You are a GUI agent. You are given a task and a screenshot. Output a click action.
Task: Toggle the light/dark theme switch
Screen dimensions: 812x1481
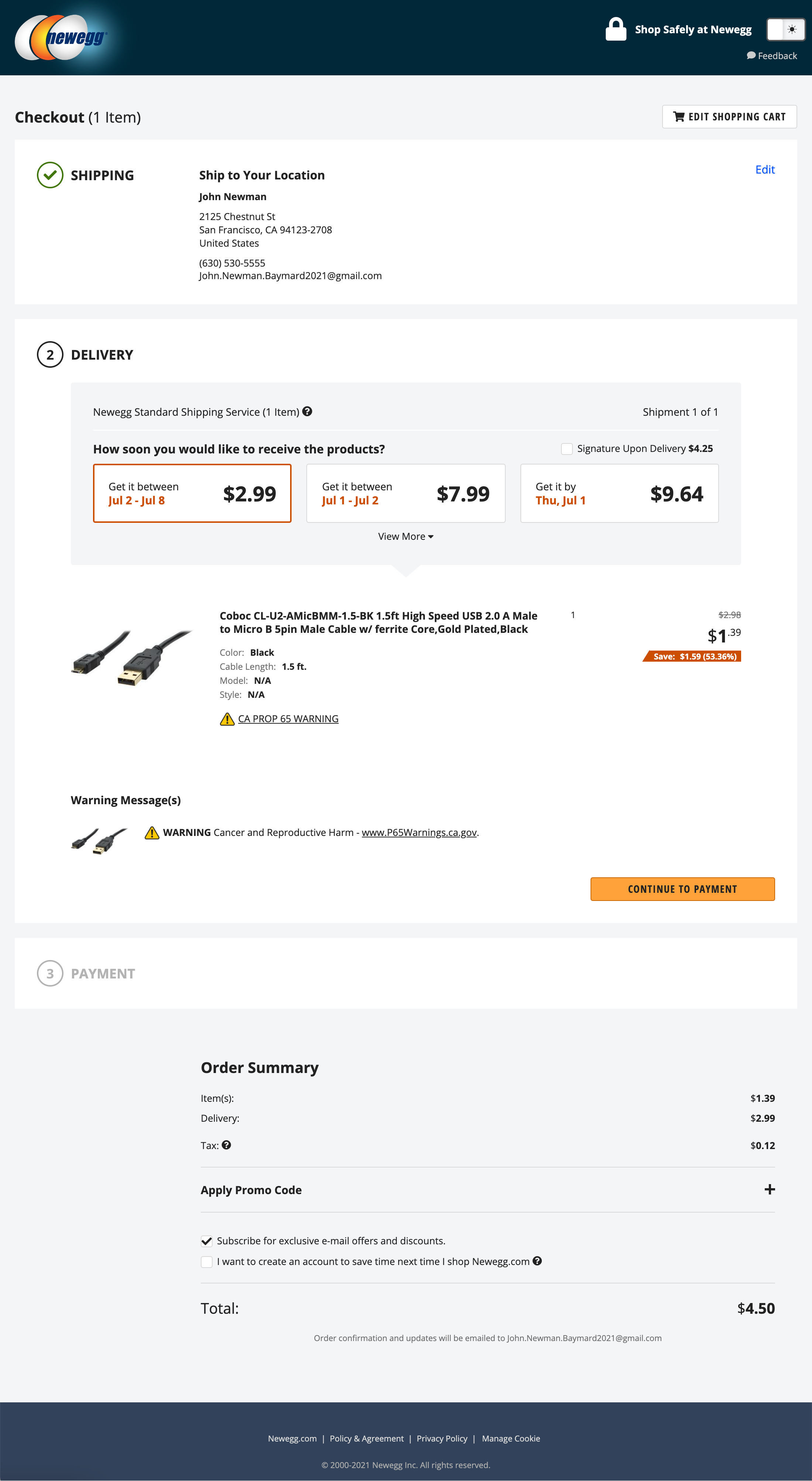tap(785, 29)
